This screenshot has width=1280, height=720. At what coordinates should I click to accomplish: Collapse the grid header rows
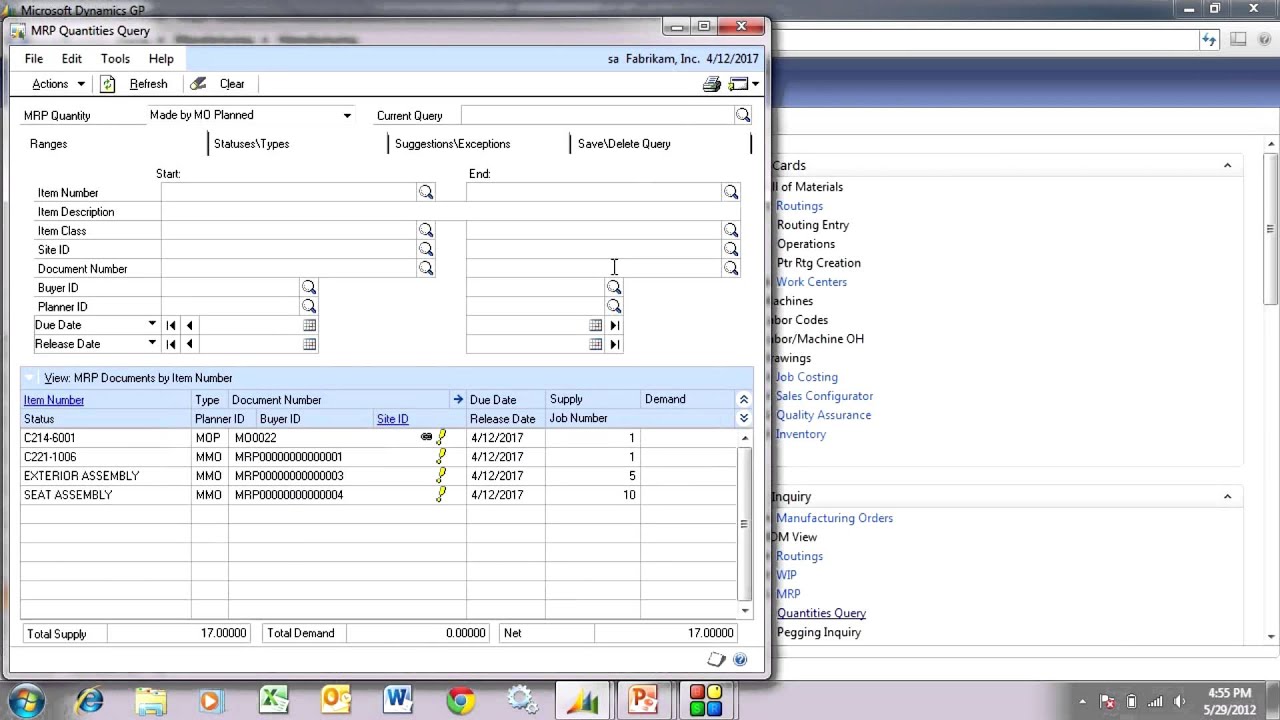tap(743, 399)
